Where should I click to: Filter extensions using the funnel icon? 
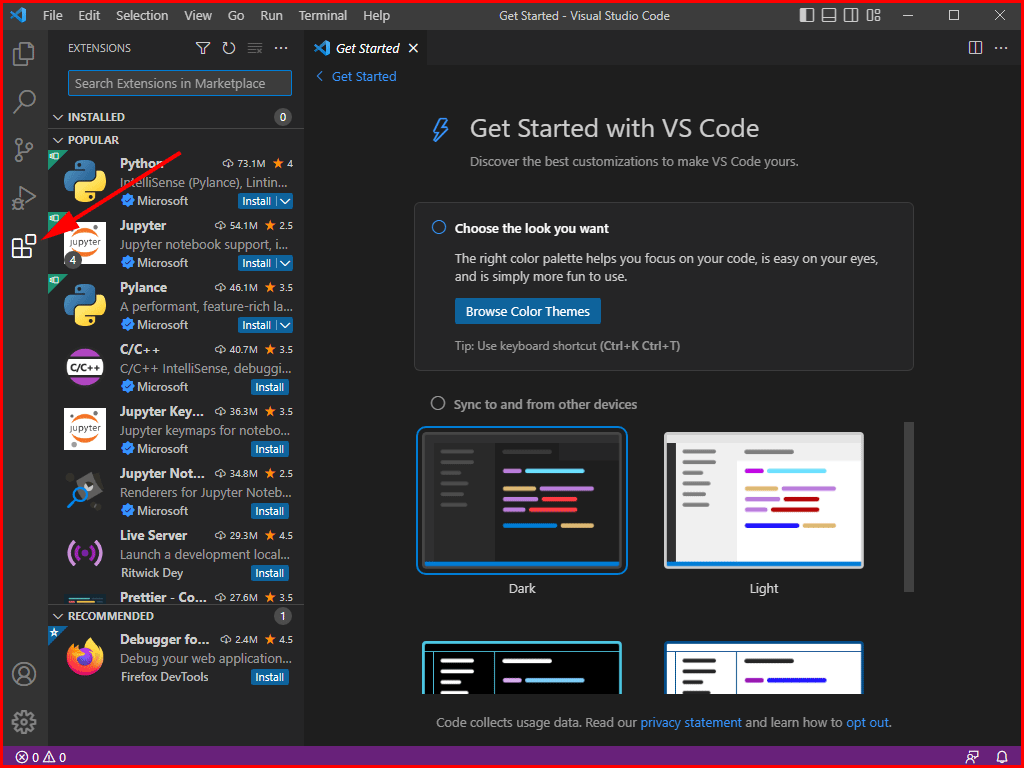(x=203, y=48)
